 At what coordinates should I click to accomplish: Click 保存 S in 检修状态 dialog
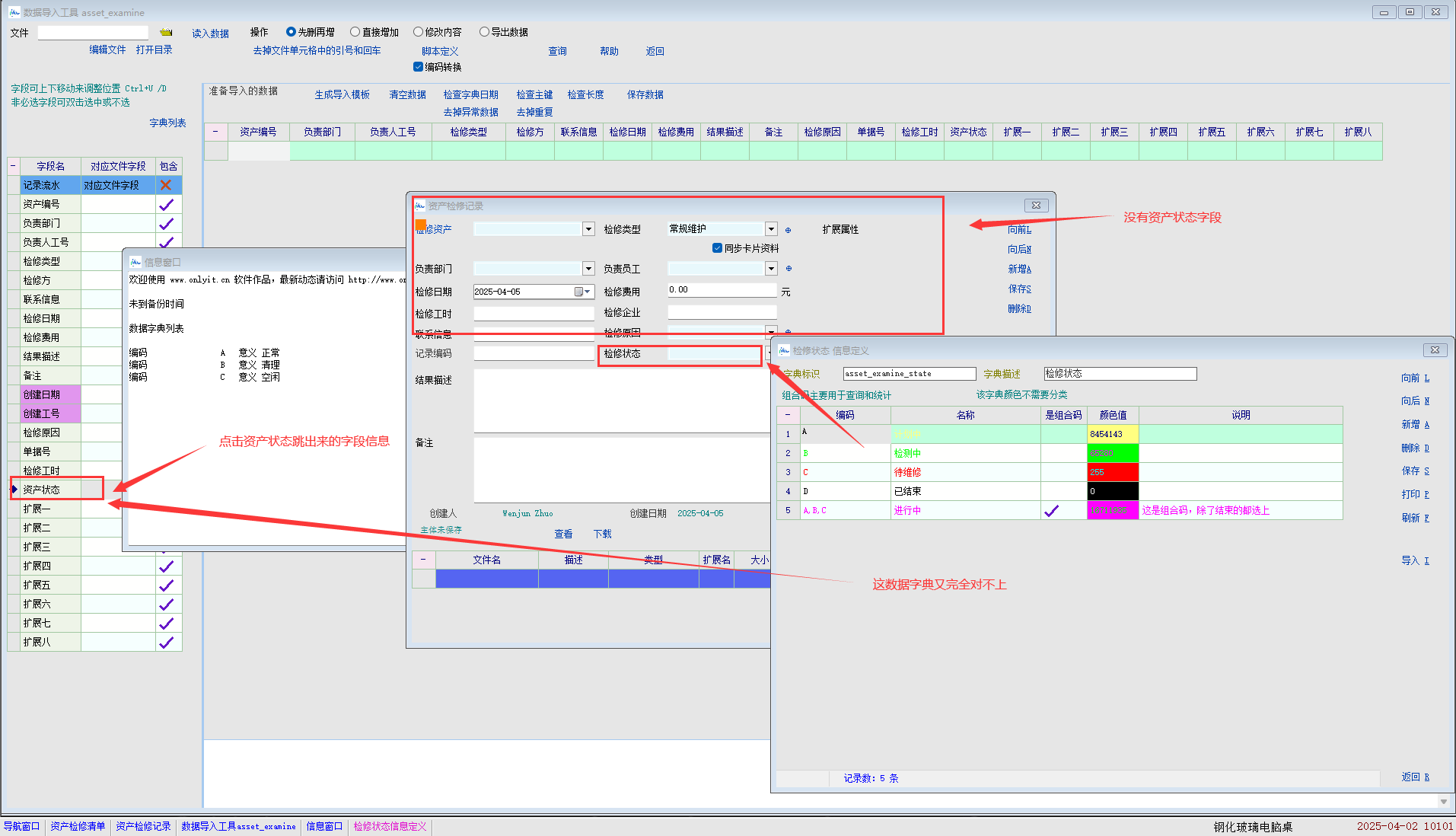[1415, 471]
